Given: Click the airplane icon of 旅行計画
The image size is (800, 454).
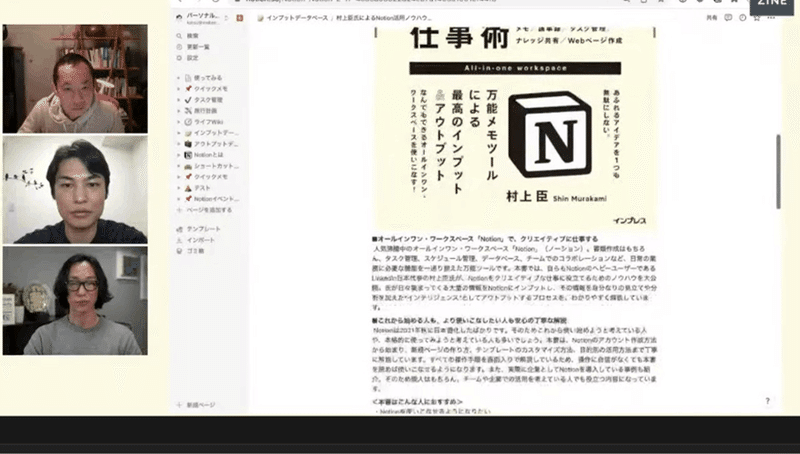Looking at the screenshot, I should 188,111.
